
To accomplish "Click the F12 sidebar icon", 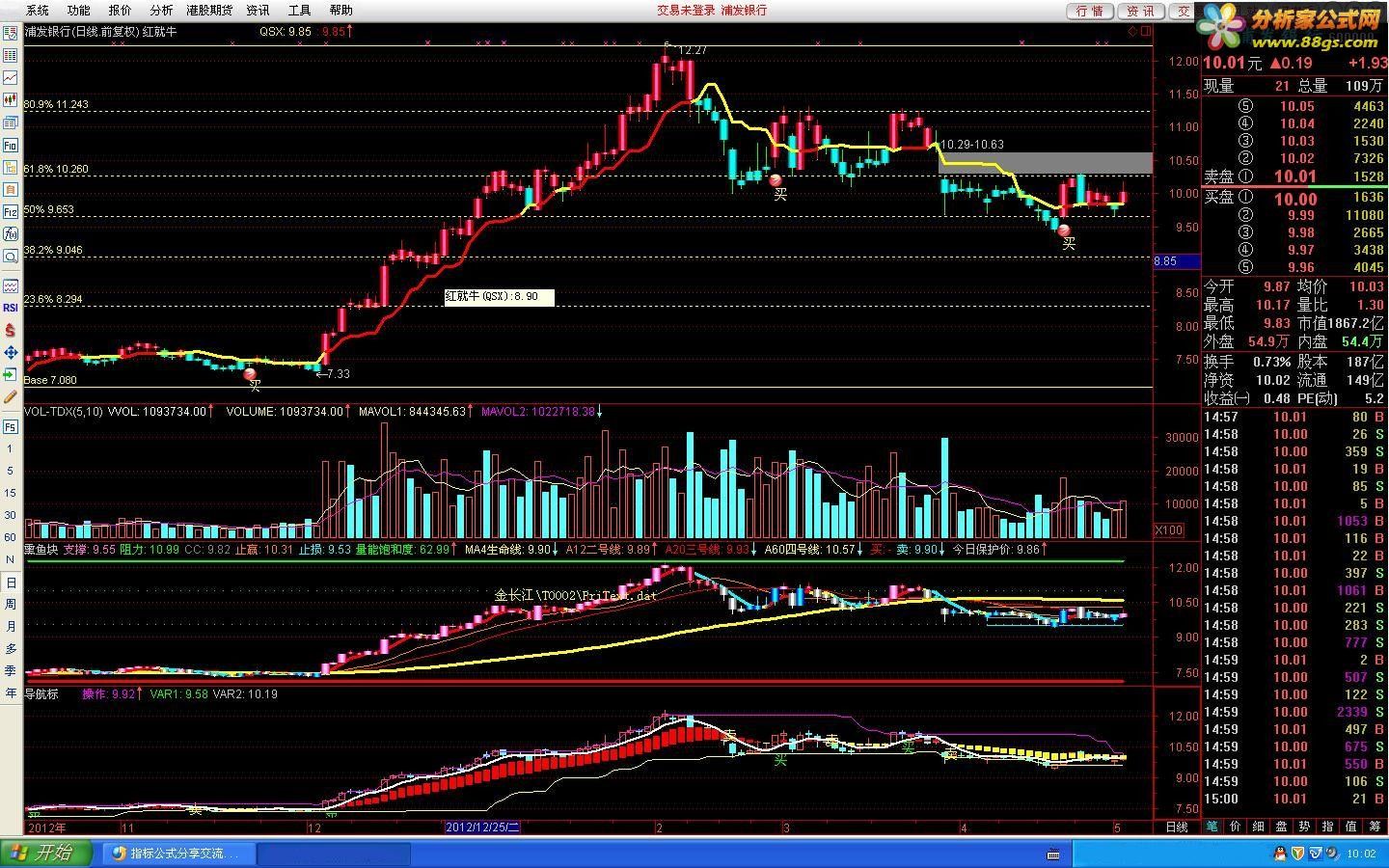I will [x=11, y=211].
